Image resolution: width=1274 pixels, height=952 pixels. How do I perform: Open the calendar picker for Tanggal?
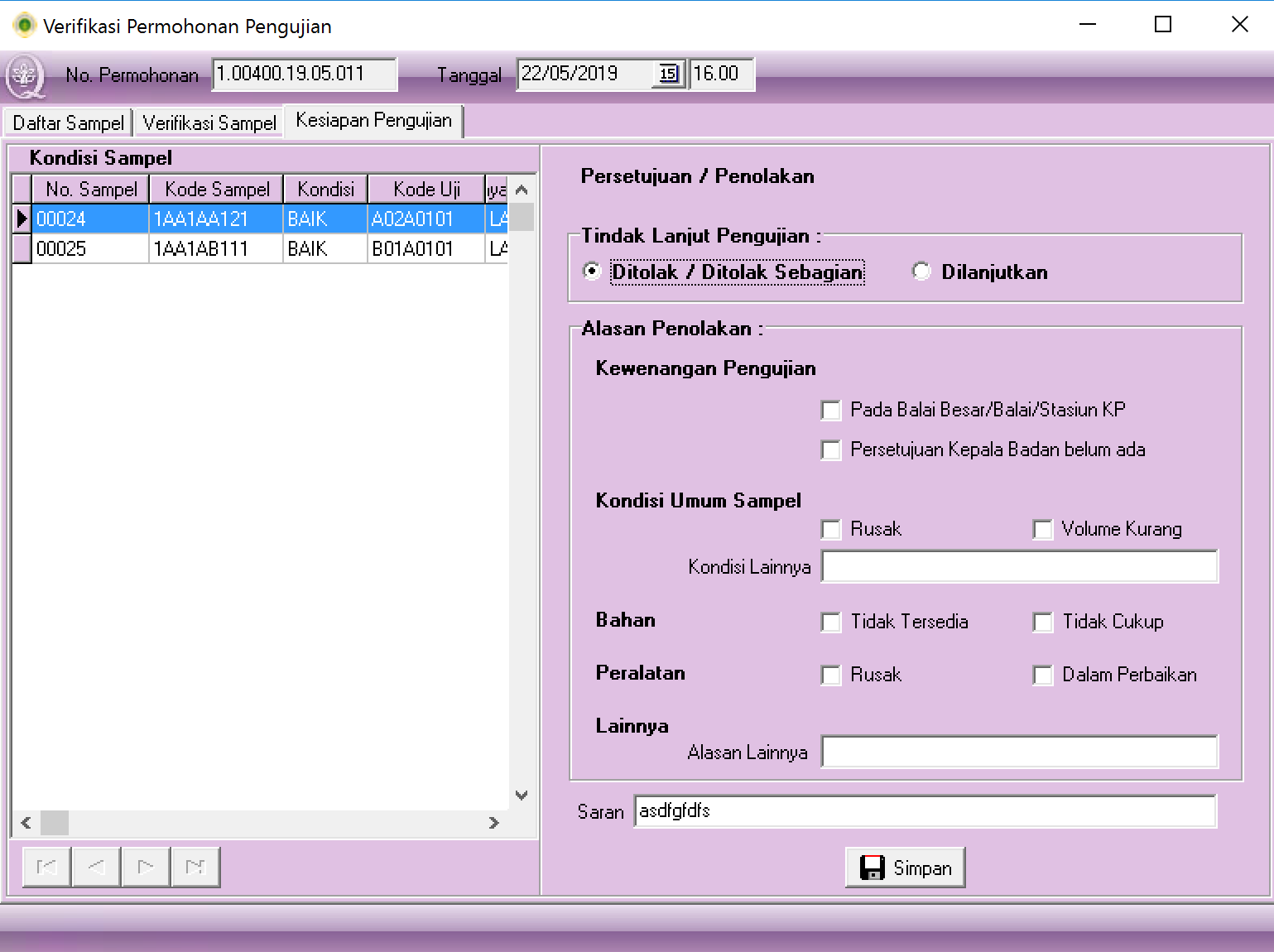tap(668, 74)
